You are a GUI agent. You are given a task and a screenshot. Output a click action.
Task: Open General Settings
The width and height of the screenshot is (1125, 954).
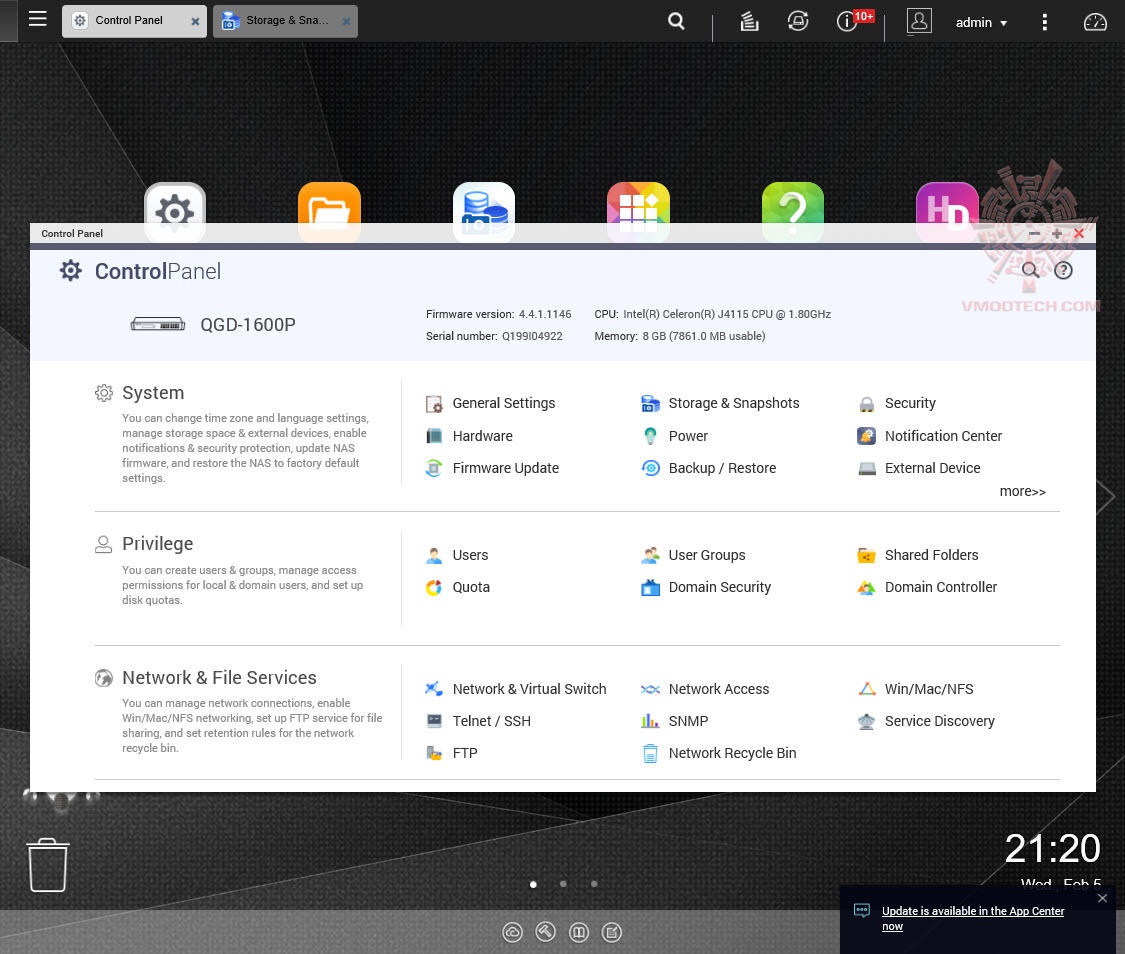[x=491, y=403]
